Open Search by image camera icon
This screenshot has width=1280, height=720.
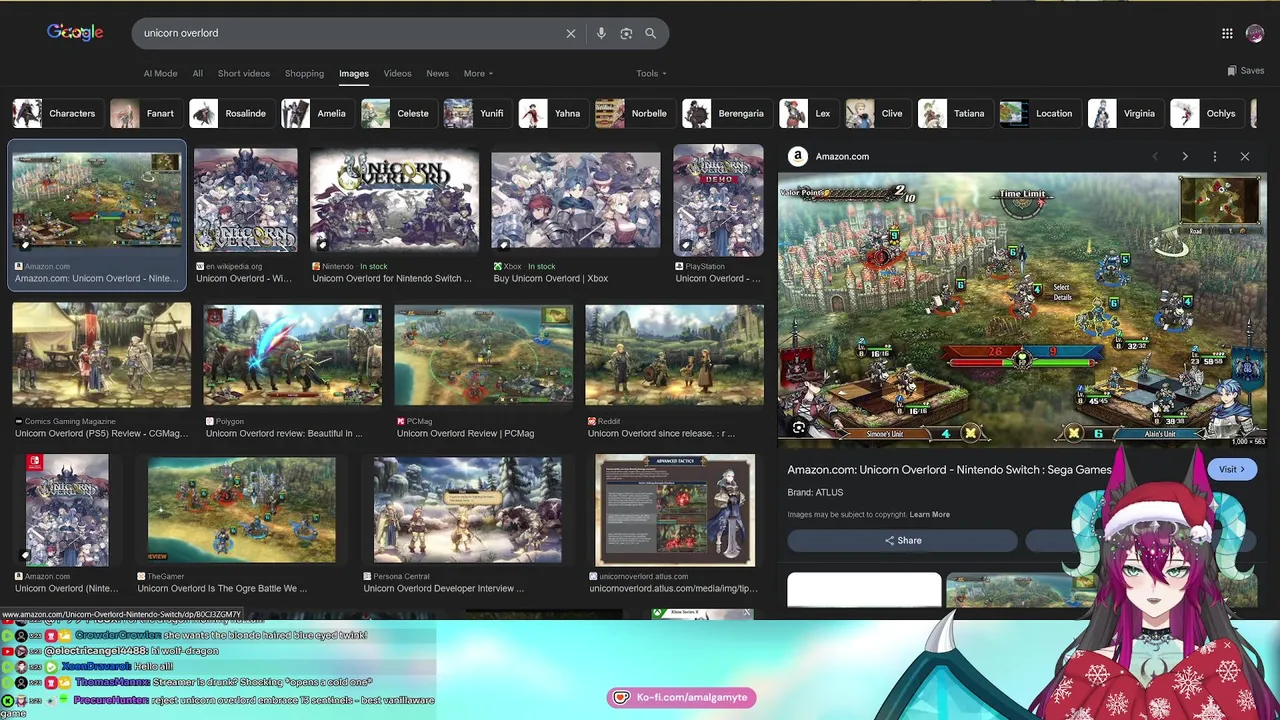pyautogui.click(x=626, y=33)
